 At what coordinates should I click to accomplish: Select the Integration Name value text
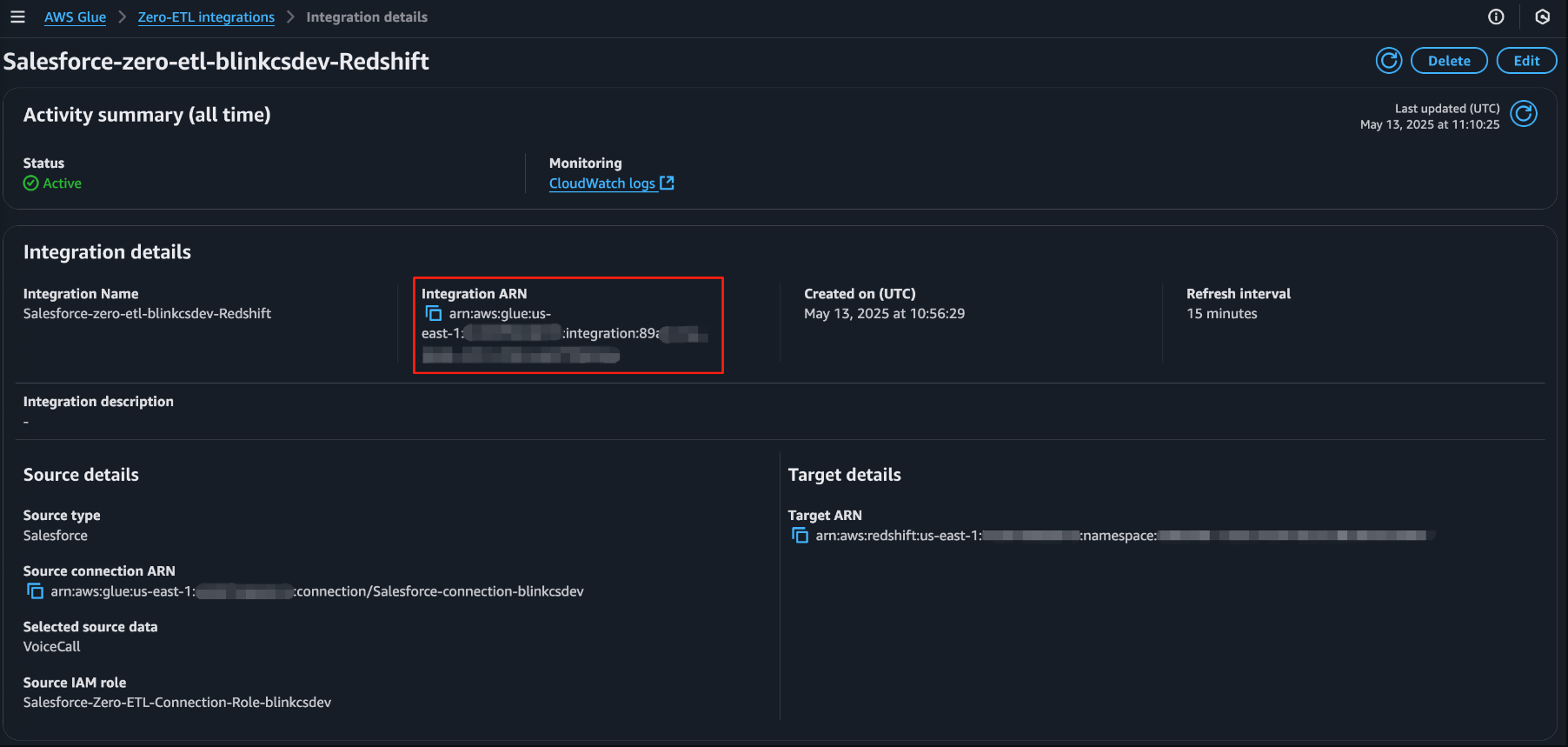(x=147, y=314)
